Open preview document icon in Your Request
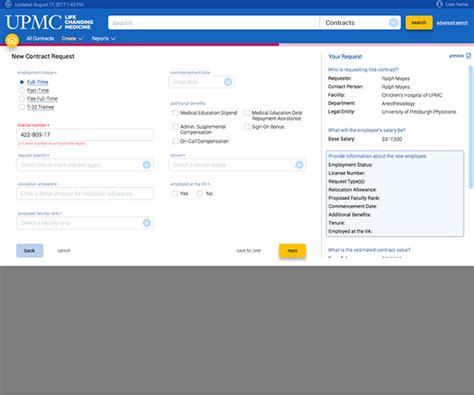474x395 pixels. 468,56
